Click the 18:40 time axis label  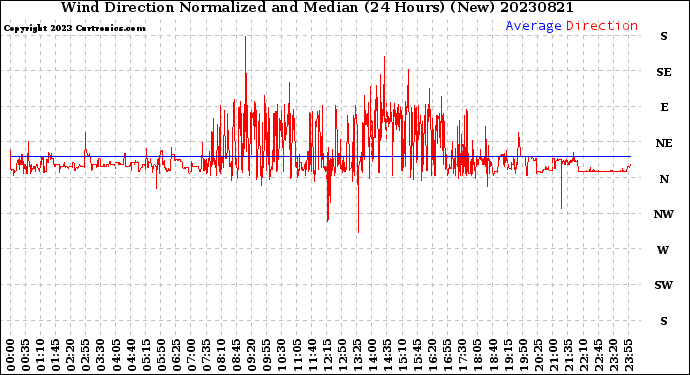(x=493, y=355)
